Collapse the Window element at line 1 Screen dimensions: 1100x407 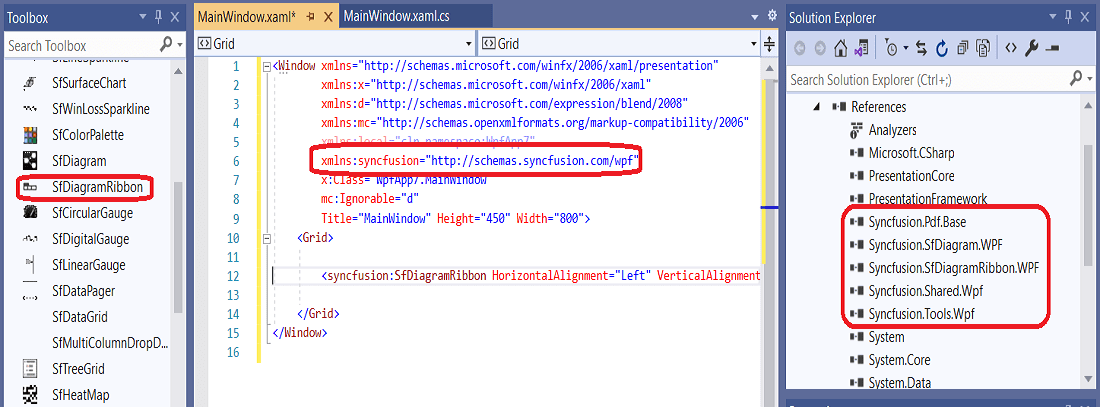(267, 67)
